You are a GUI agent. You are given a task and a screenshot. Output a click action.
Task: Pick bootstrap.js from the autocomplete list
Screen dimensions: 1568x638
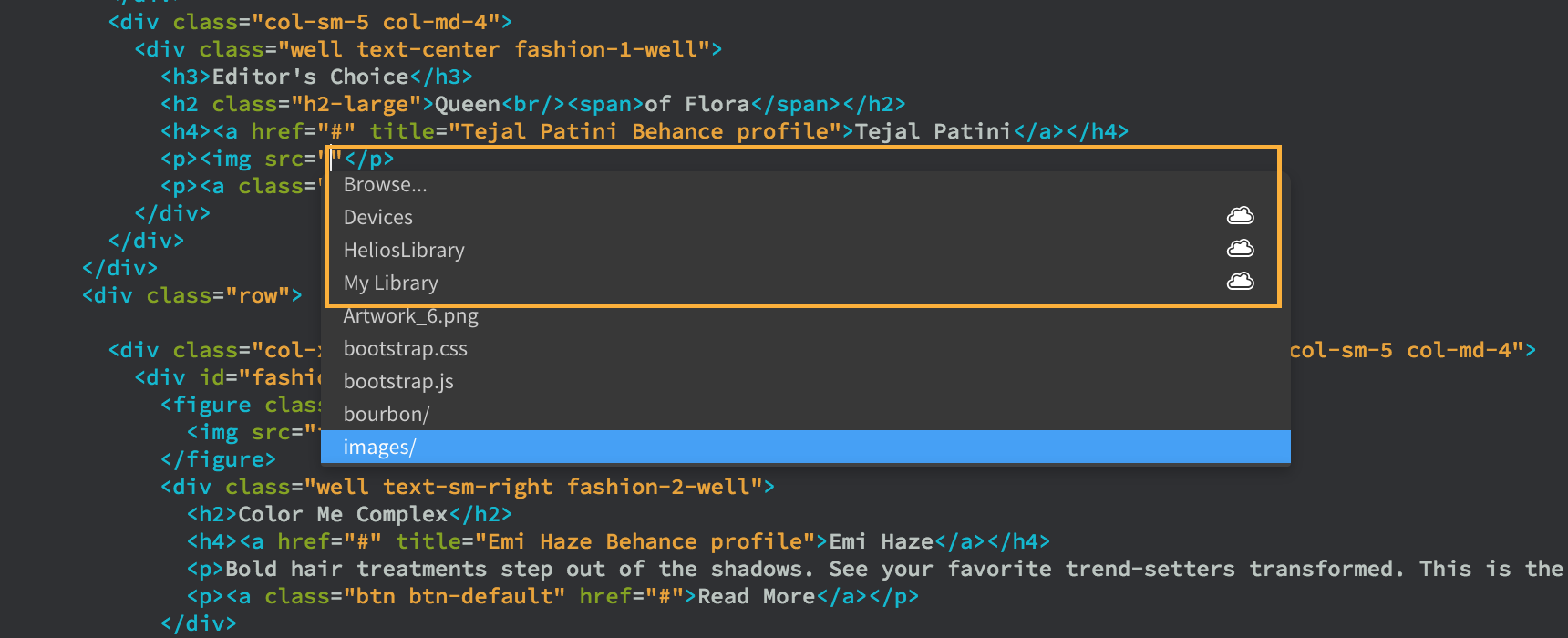coord(398,382)
